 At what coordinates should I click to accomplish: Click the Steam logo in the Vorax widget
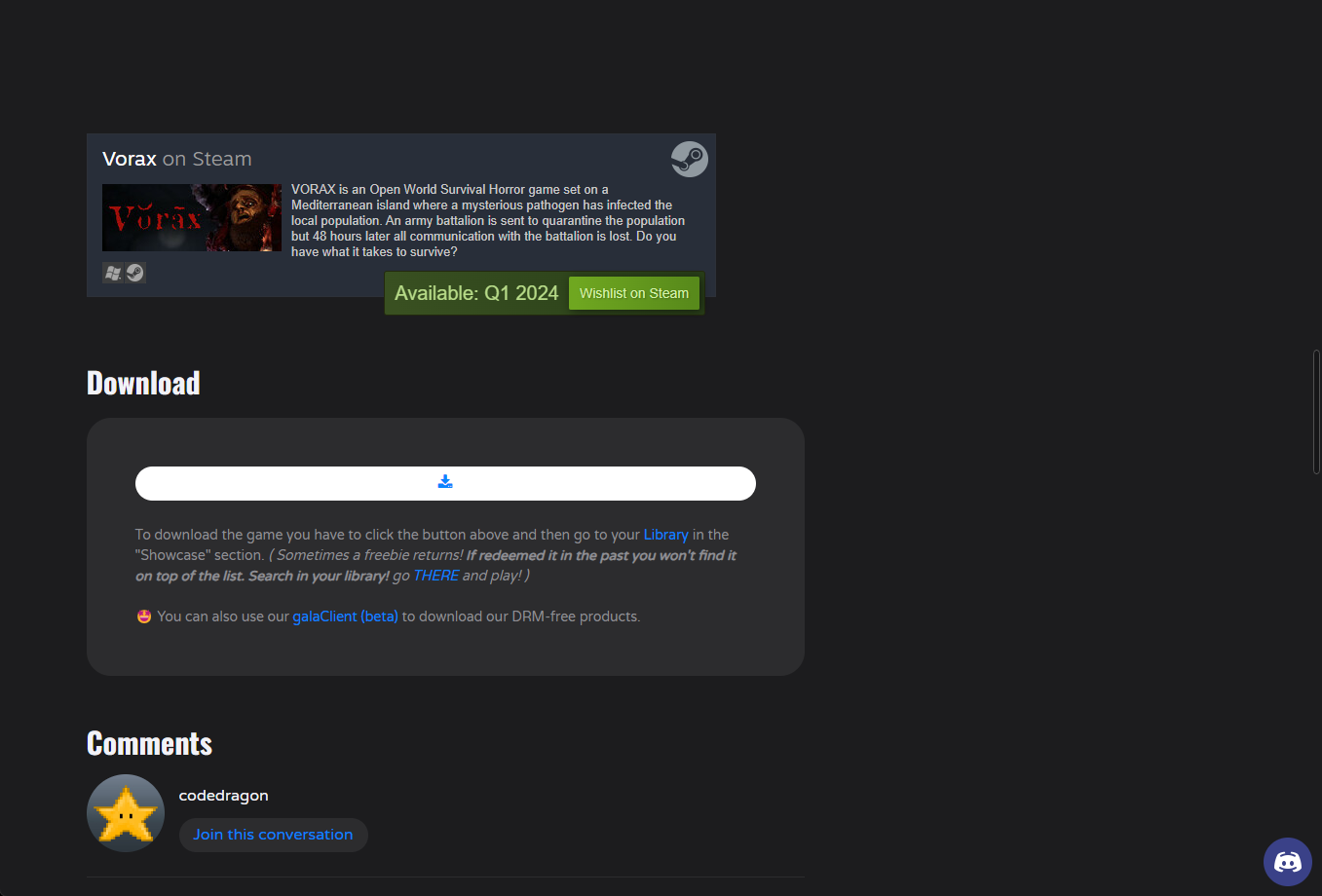click(689, 159)
